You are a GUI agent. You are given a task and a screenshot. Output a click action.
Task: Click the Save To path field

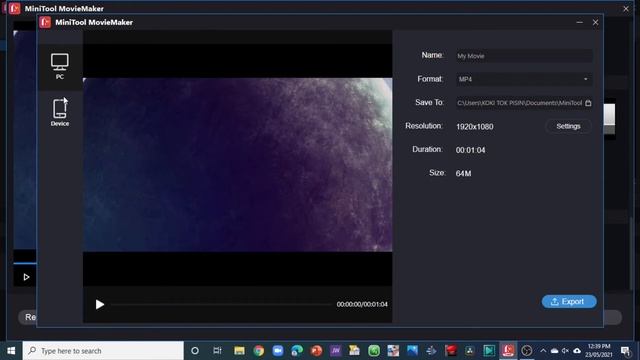click(x=520, y=103)
